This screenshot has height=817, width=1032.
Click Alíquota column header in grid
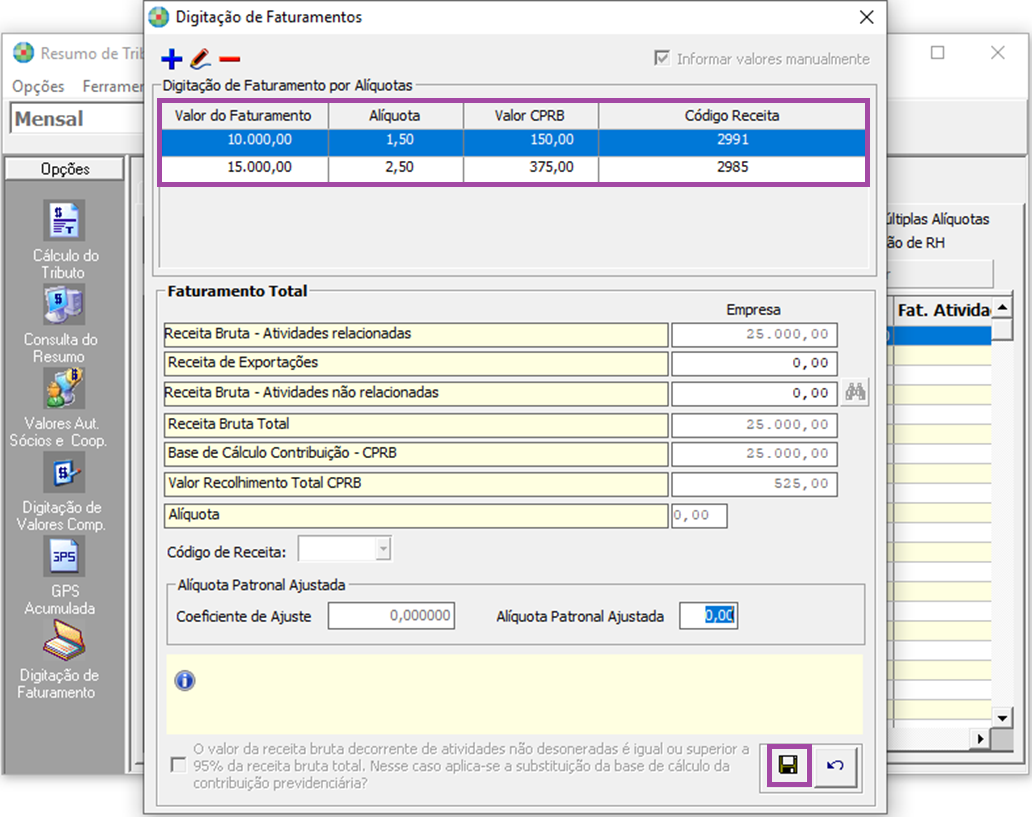tap(396, 116)
